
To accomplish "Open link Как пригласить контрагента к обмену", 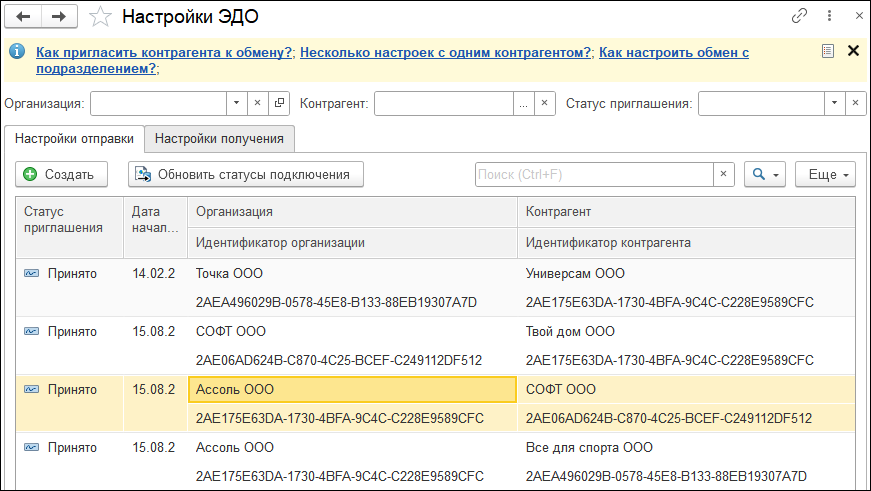I will pos(165,52).
